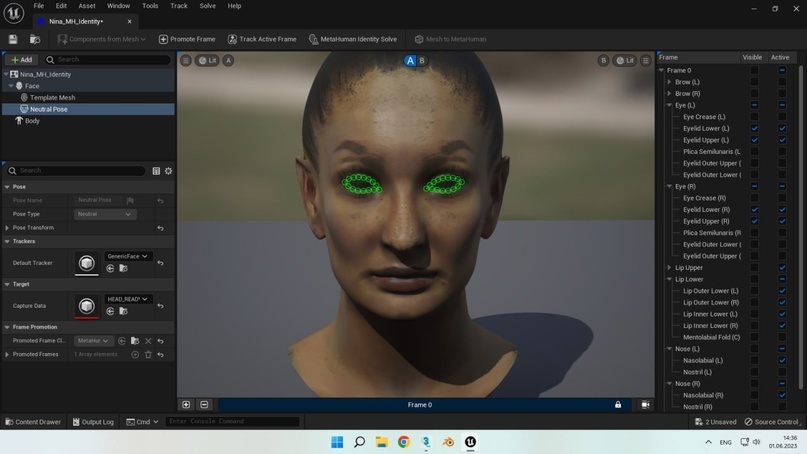Screen dimensions: 807x454
Task: Run Track Active Frame
Action: point(262,39)
